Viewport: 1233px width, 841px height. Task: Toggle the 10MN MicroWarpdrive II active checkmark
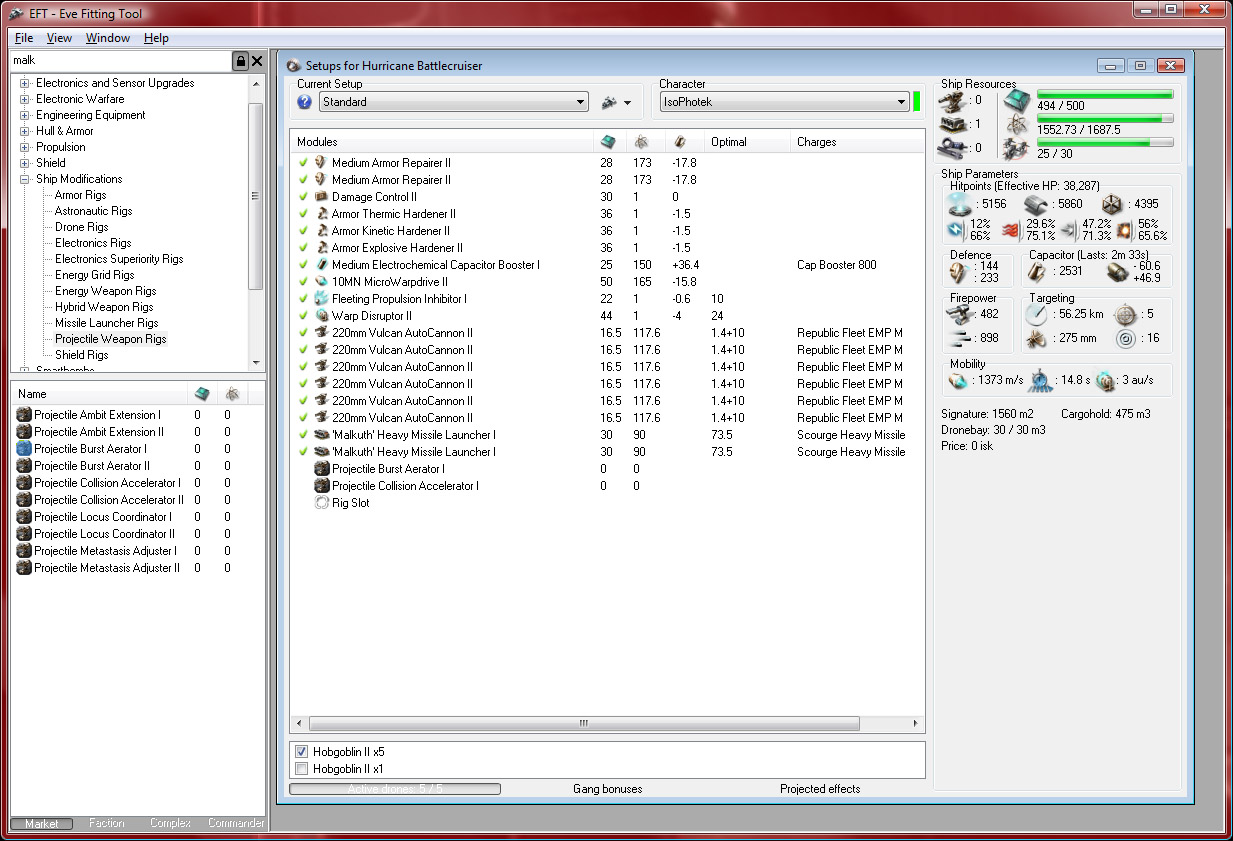click(303, 282)
